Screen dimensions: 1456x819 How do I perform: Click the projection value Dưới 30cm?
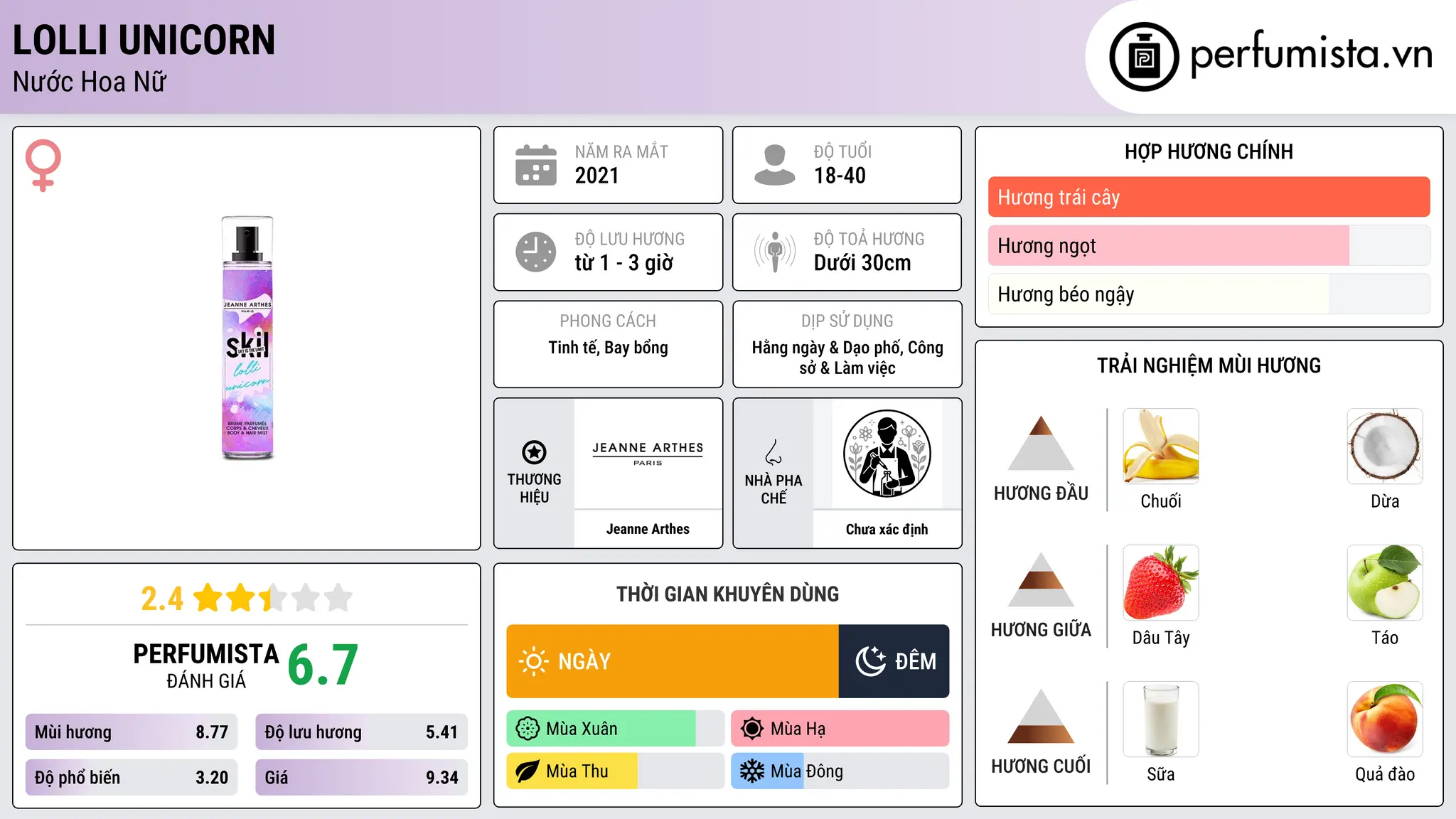click(x=862, y=263)
